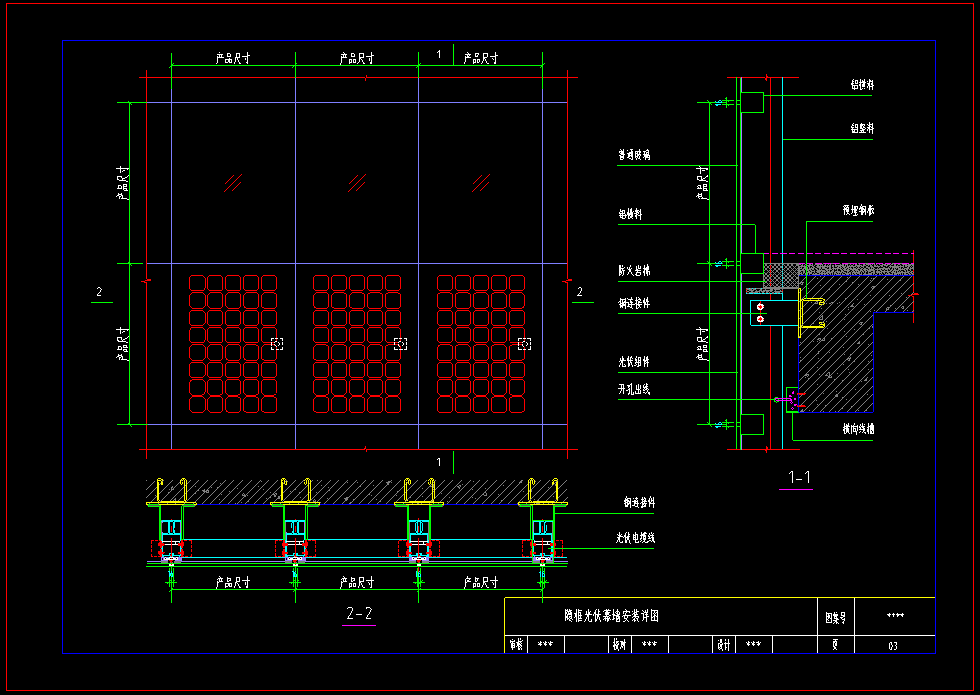
Task: Click the 光伏组件 annotation label
Action: (634, 362)
